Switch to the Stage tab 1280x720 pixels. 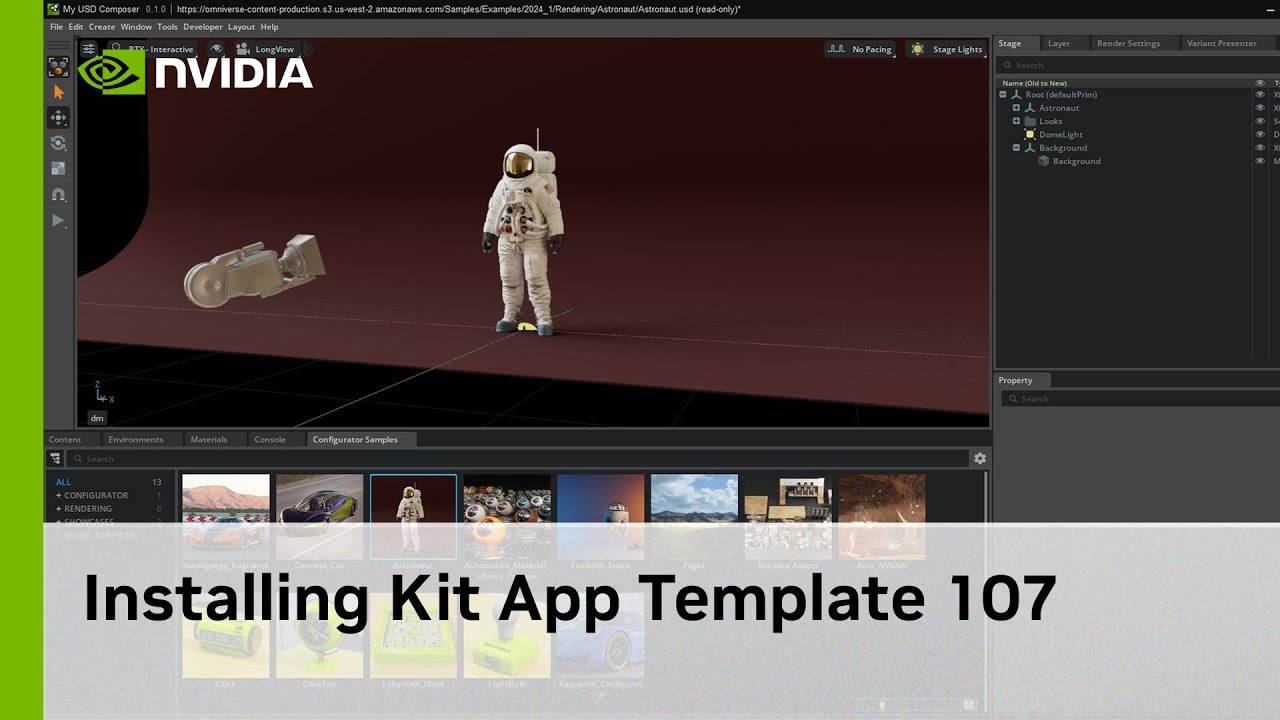(x=1018, y=43)
